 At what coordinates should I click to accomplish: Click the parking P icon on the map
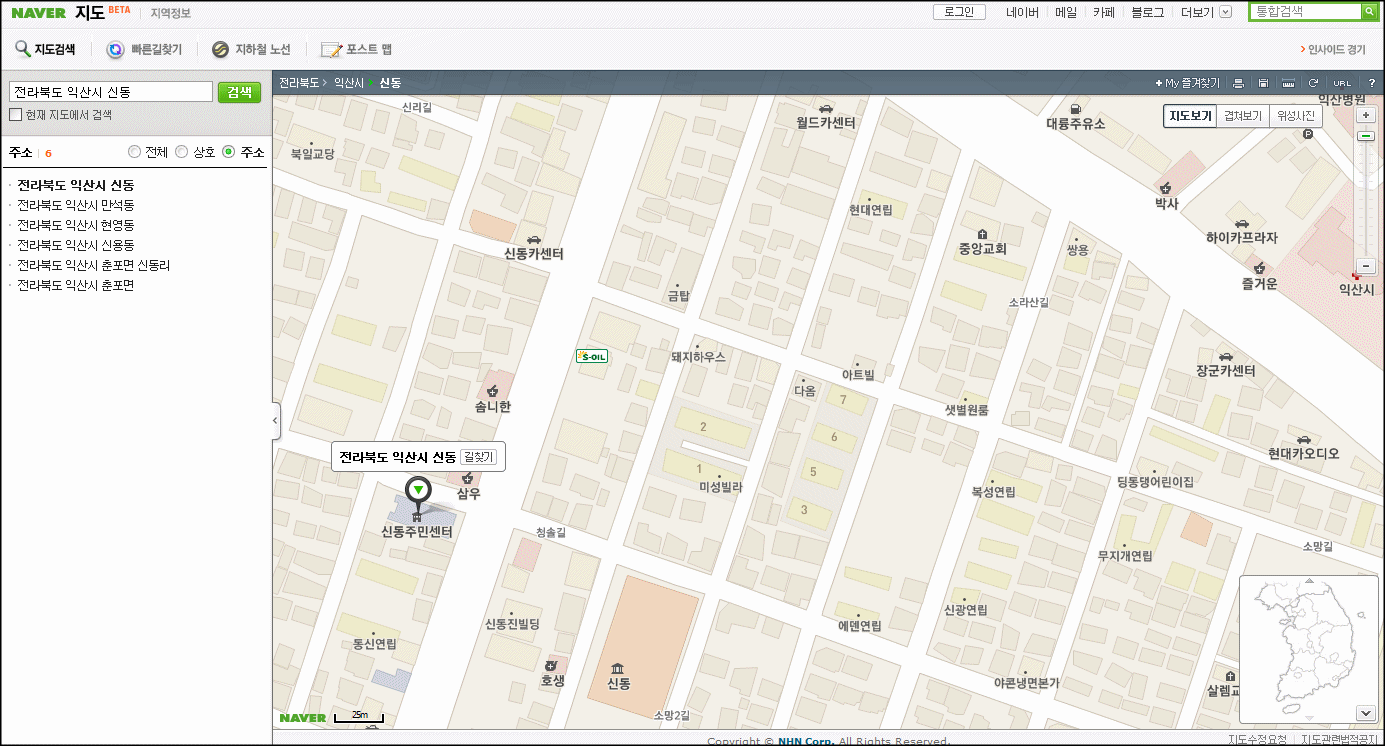click(x=1308, y=134)
